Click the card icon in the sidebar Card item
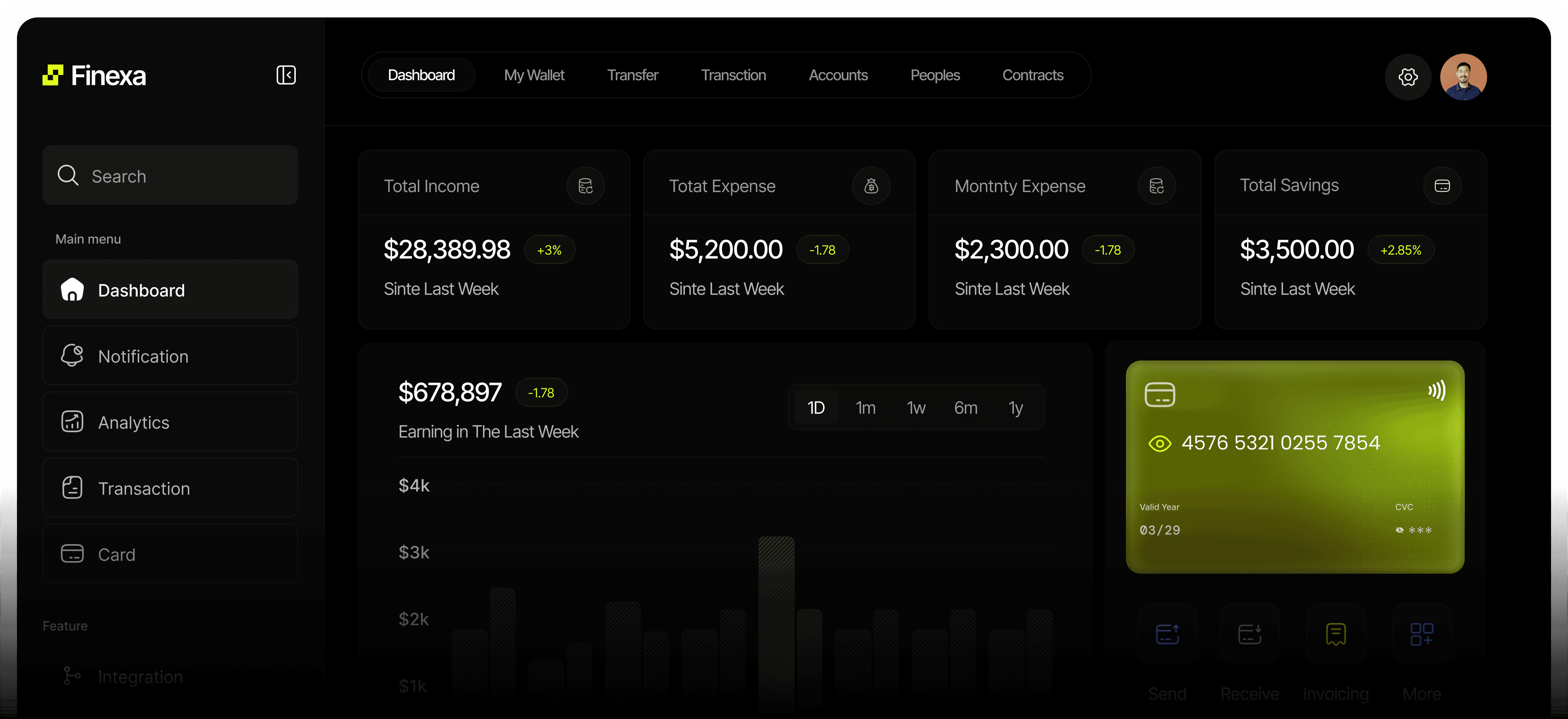The image size is (1568, 719). click(72, 553)
